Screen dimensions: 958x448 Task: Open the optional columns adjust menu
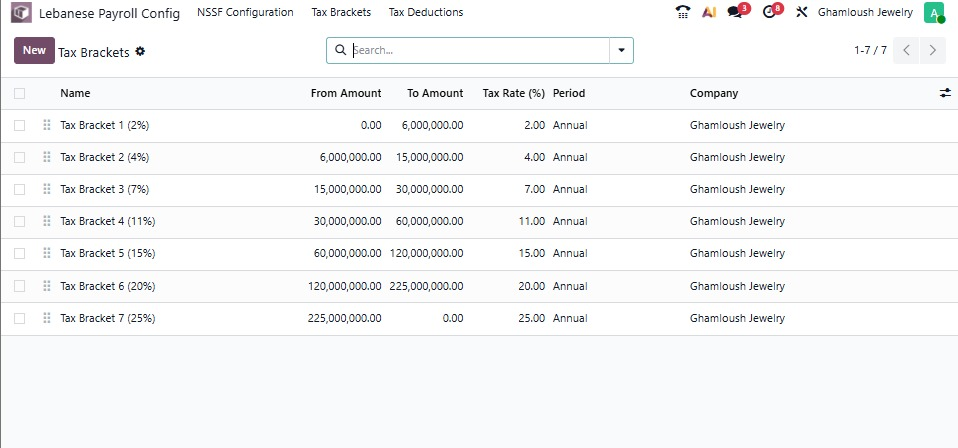(945, 93)
